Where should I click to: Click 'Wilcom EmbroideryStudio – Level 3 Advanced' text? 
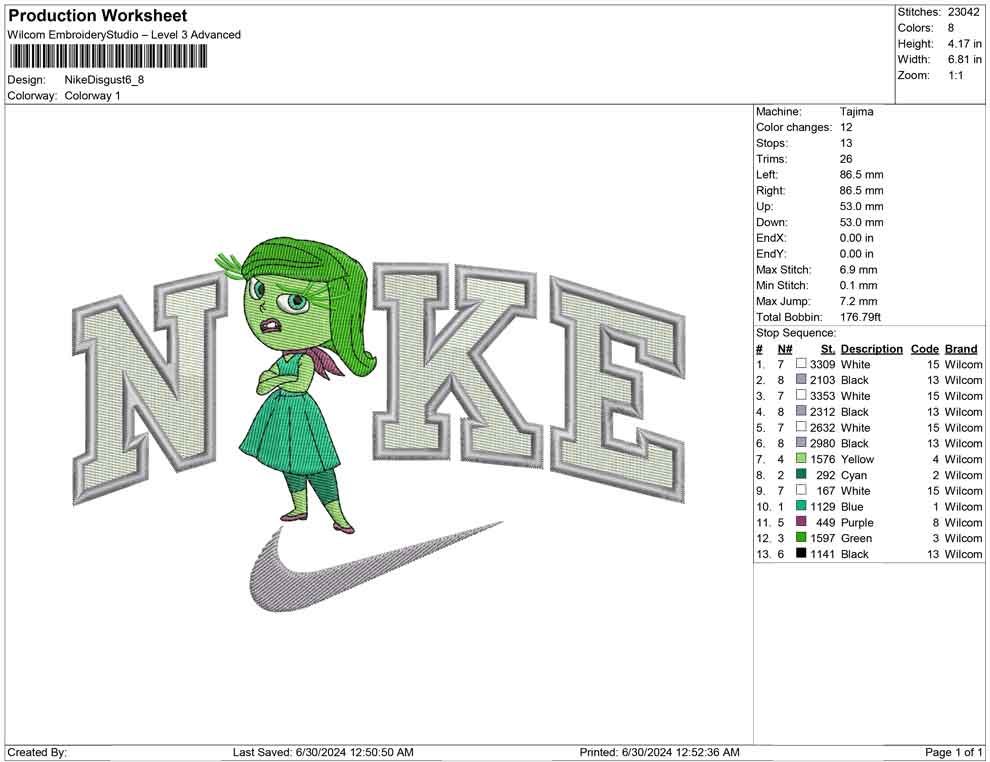point(124,35)
